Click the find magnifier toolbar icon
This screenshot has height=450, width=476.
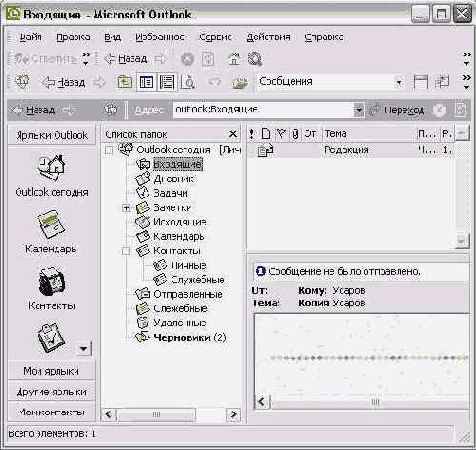point(255,59)
